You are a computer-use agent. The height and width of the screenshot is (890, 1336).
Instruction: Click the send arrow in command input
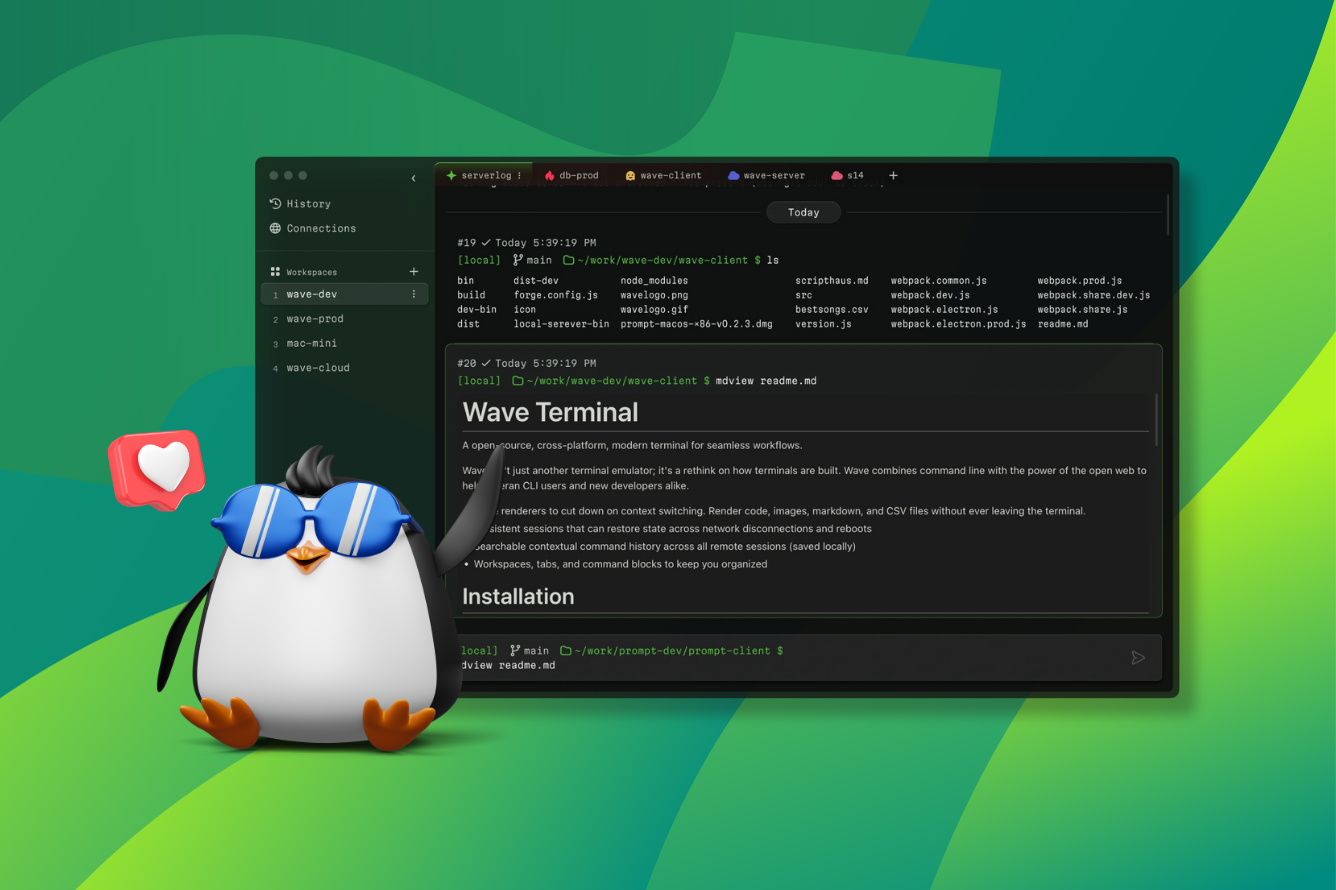coord(1137,657)
